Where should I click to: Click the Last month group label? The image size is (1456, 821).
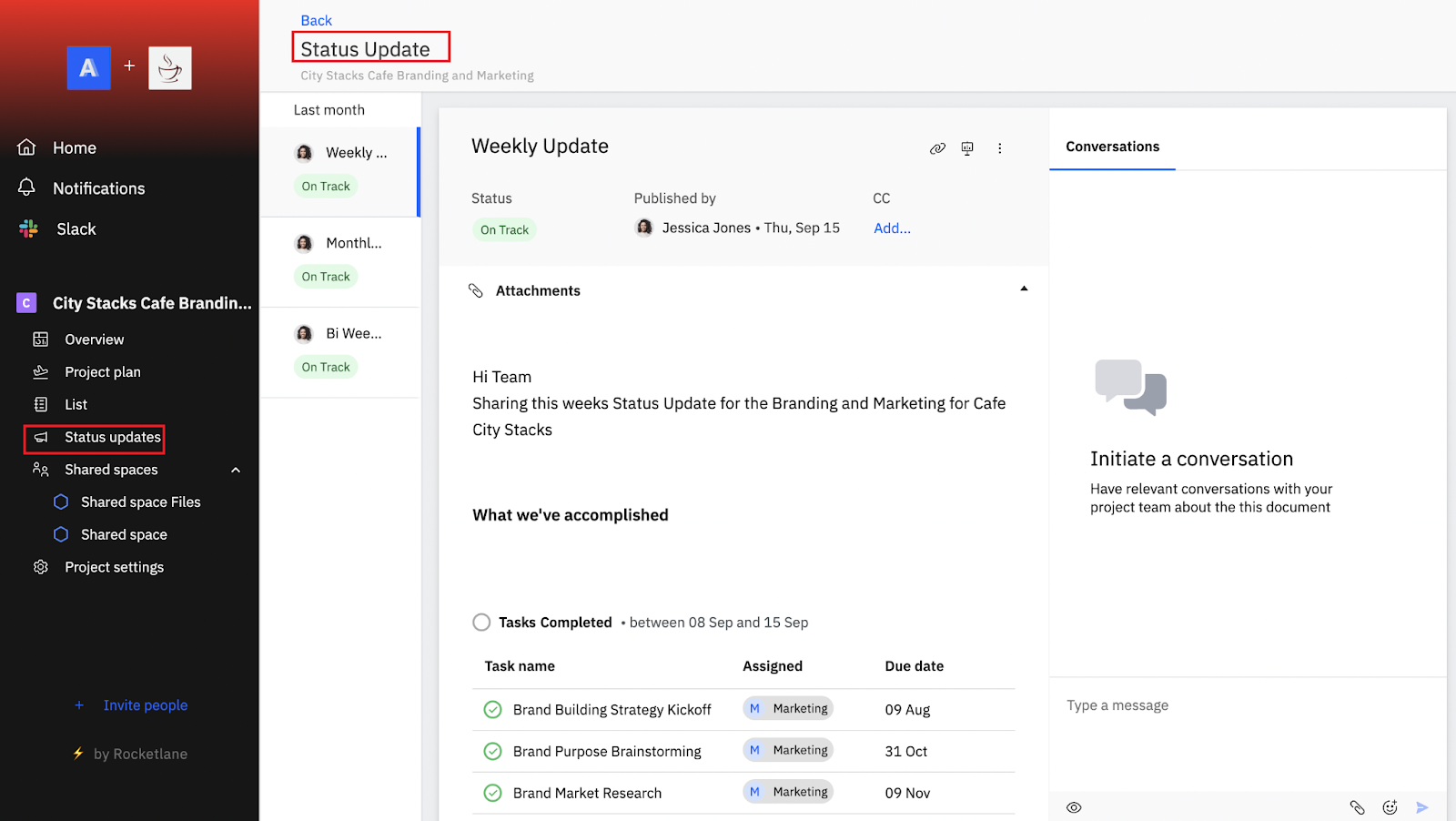pos(329,110)
